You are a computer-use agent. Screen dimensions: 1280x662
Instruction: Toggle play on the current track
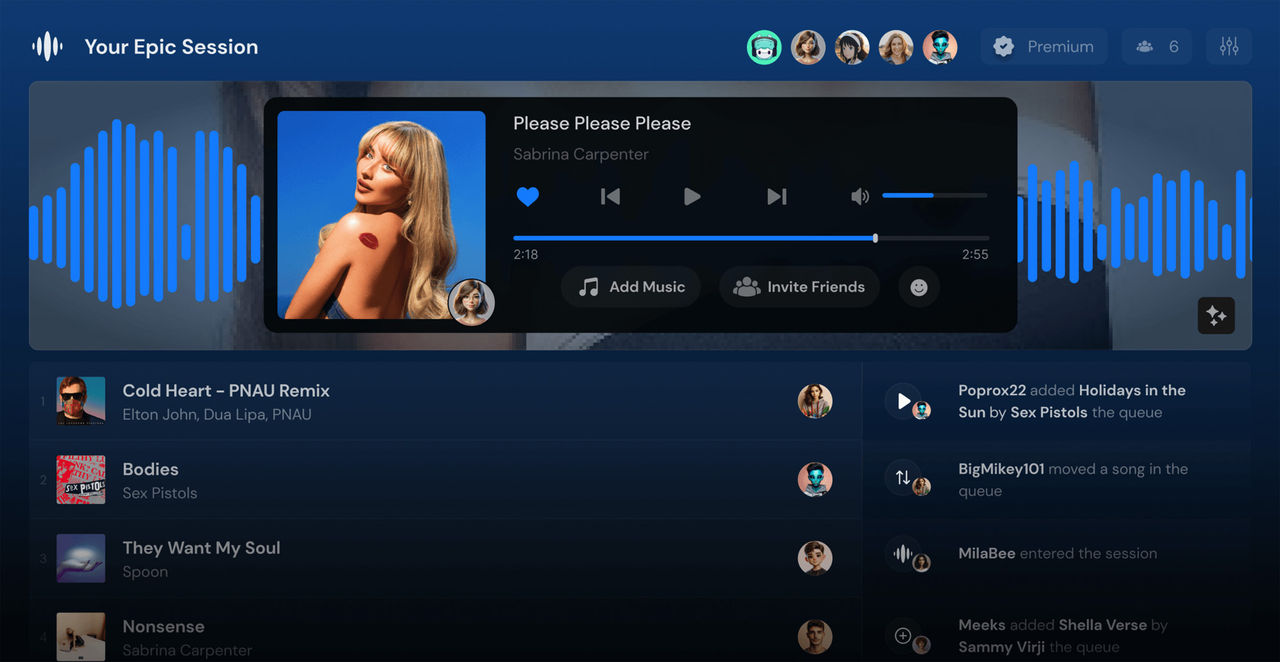click(693, 196)
